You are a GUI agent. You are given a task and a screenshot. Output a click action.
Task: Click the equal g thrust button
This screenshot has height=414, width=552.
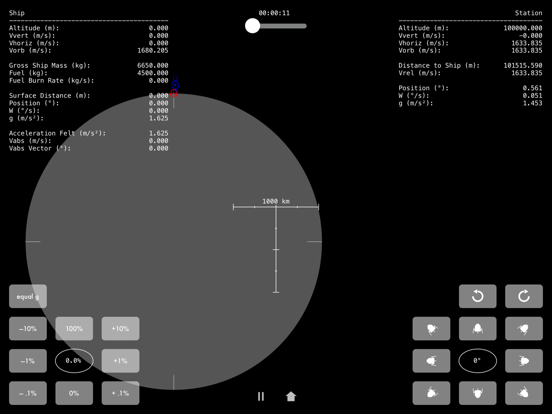[28, 296]
